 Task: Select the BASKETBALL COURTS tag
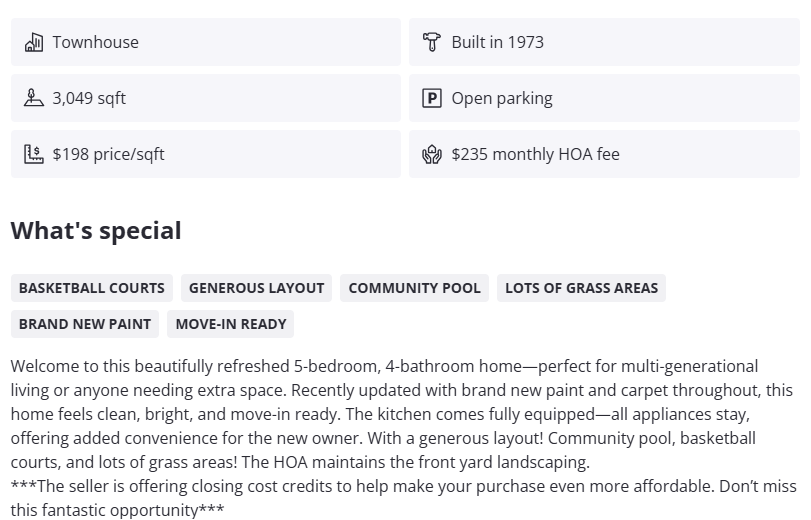coord(92,288)
